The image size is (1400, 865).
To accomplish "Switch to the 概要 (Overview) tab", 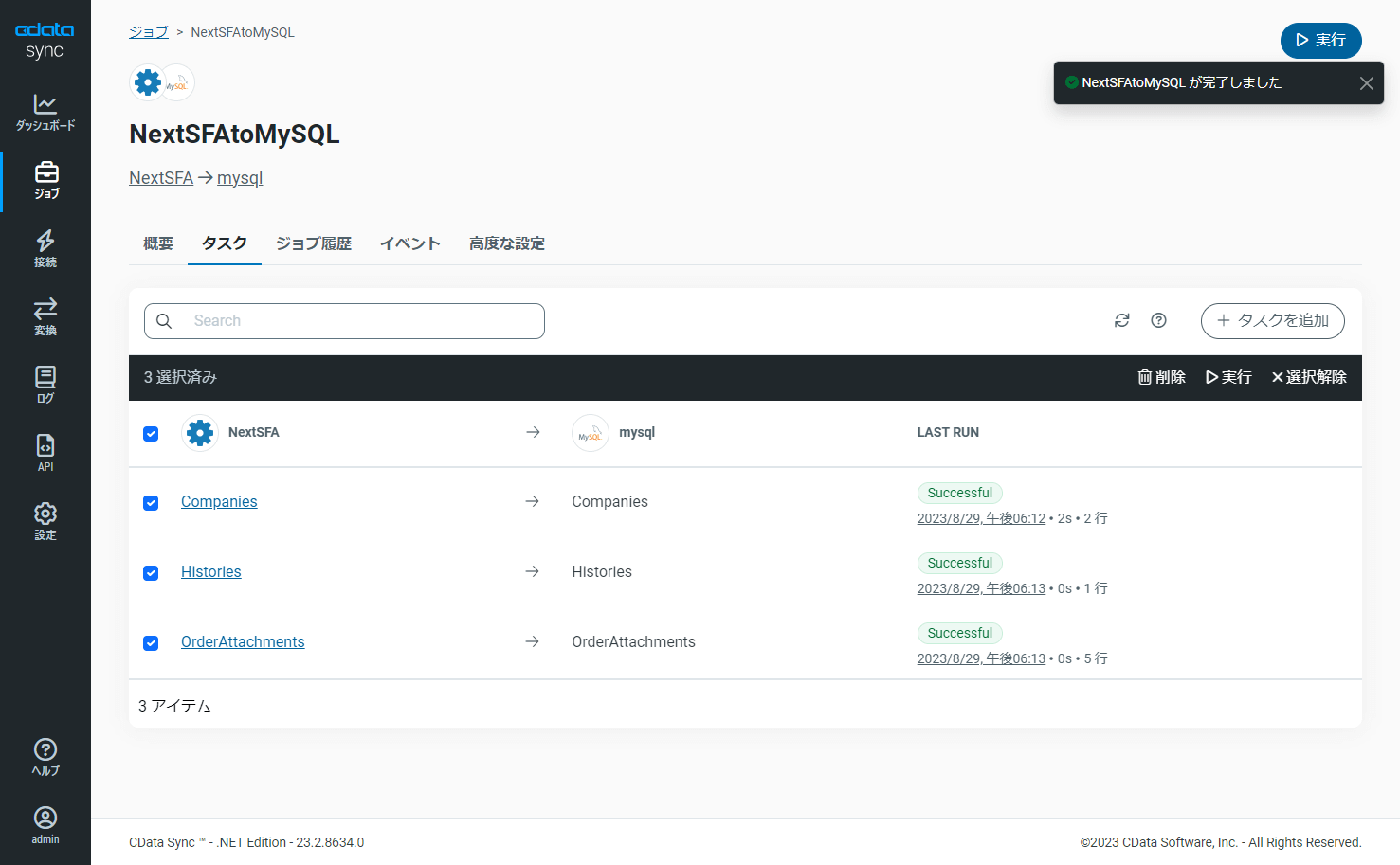I will pyautogui.click(x=158, y=243).
